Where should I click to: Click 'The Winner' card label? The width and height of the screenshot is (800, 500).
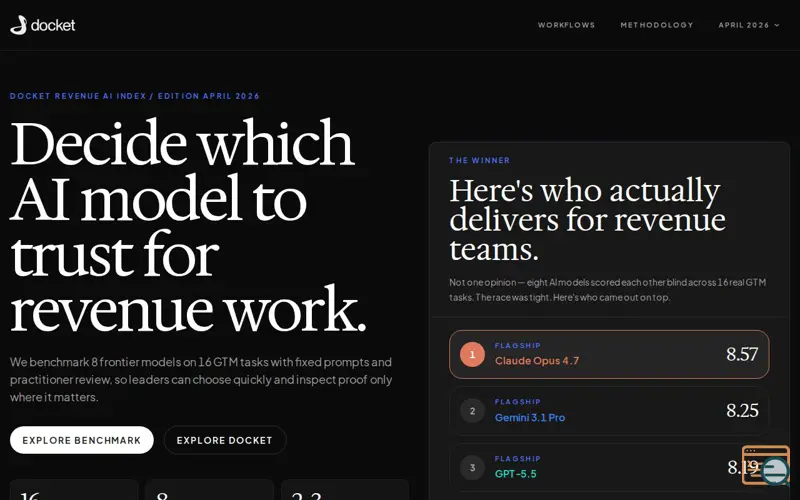click(479, 160)
